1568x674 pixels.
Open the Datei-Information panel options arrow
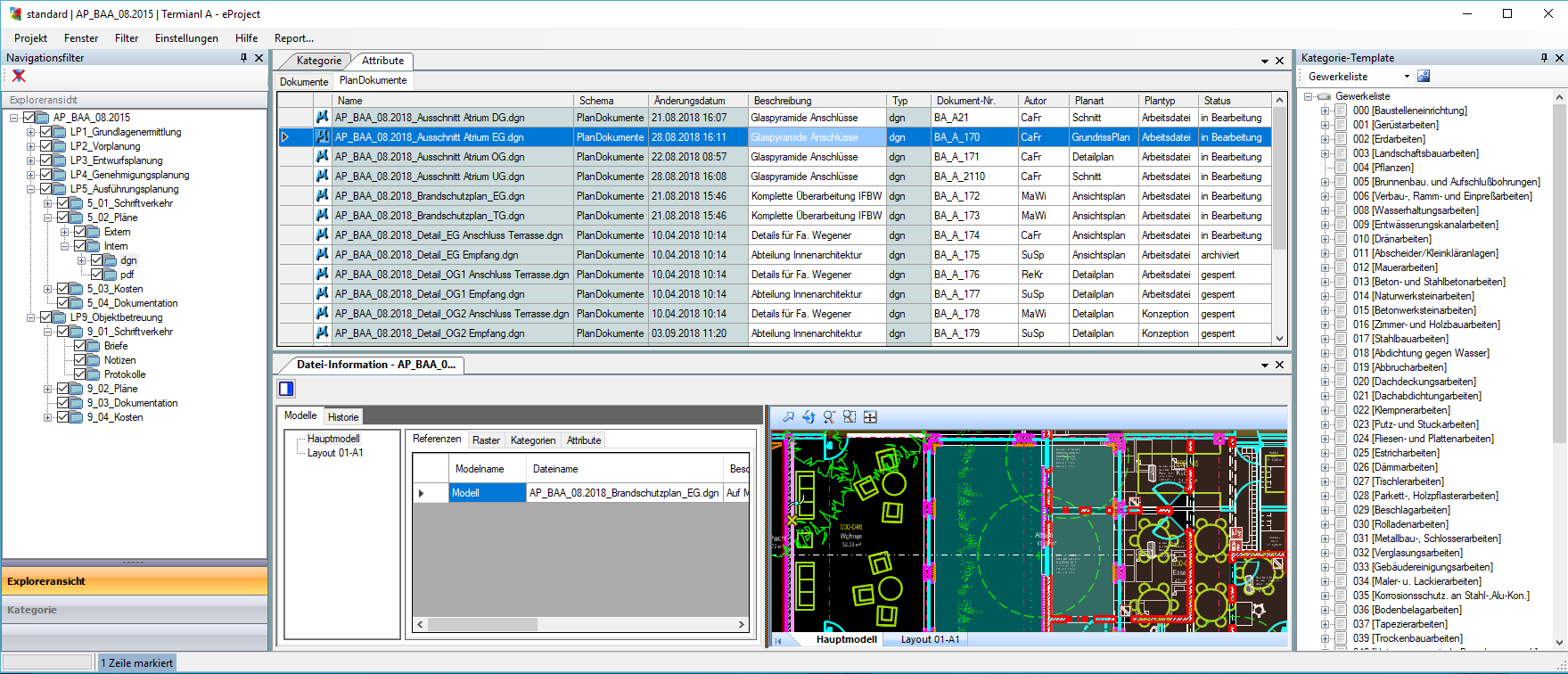[x=1265, y=366]
